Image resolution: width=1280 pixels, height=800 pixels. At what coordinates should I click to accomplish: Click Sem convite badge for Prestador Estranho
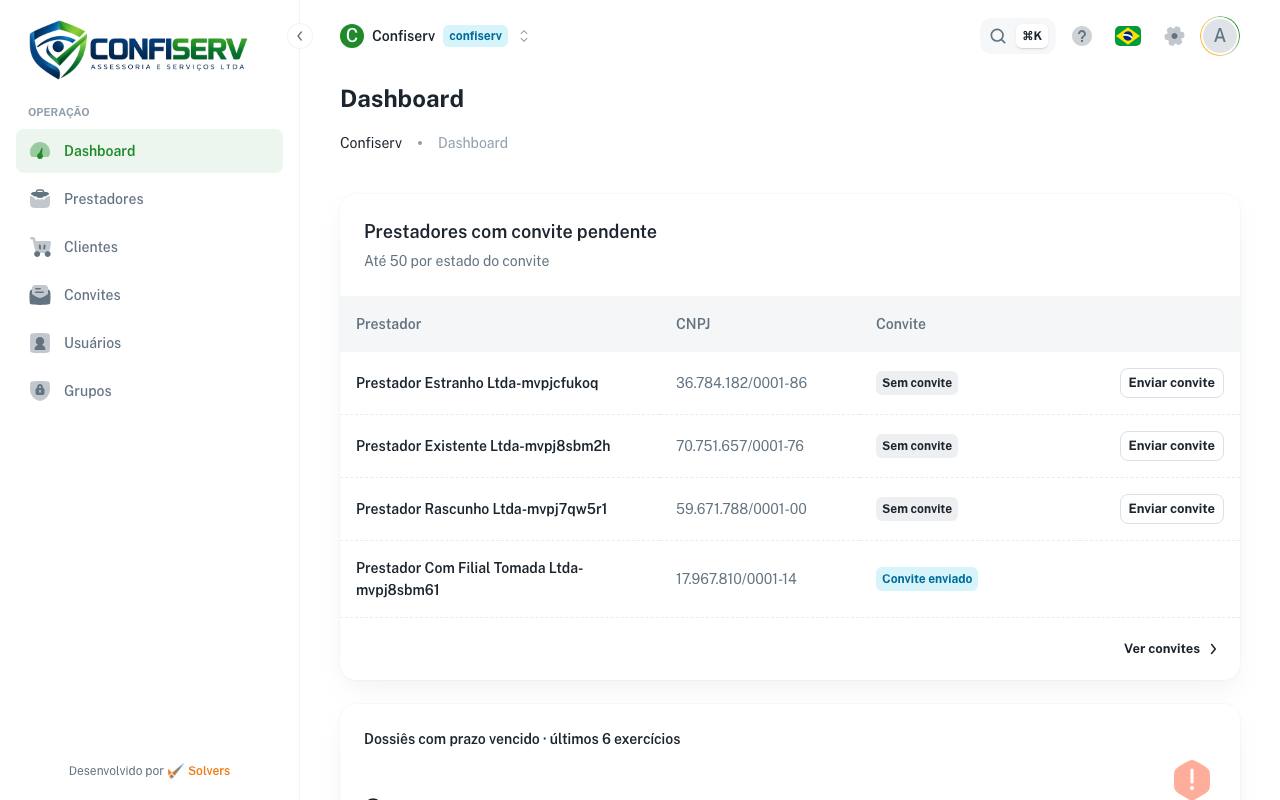point(917,383)
